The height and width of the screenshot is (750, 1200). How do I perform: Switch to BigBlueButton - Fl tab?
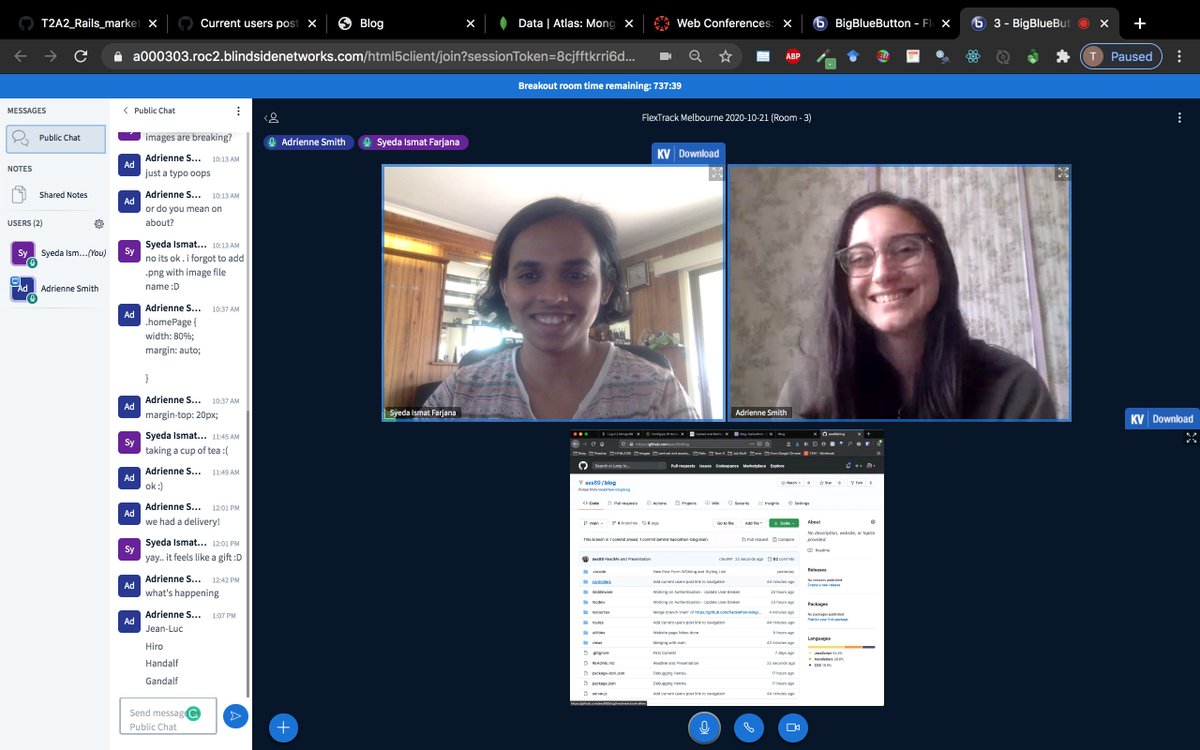[x=880, y=23]
